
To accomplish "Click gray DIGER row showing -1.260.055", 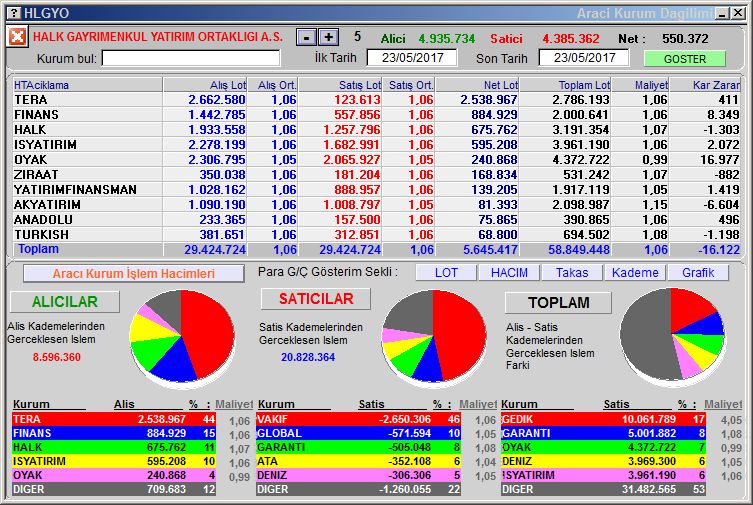I will point(358,489).
